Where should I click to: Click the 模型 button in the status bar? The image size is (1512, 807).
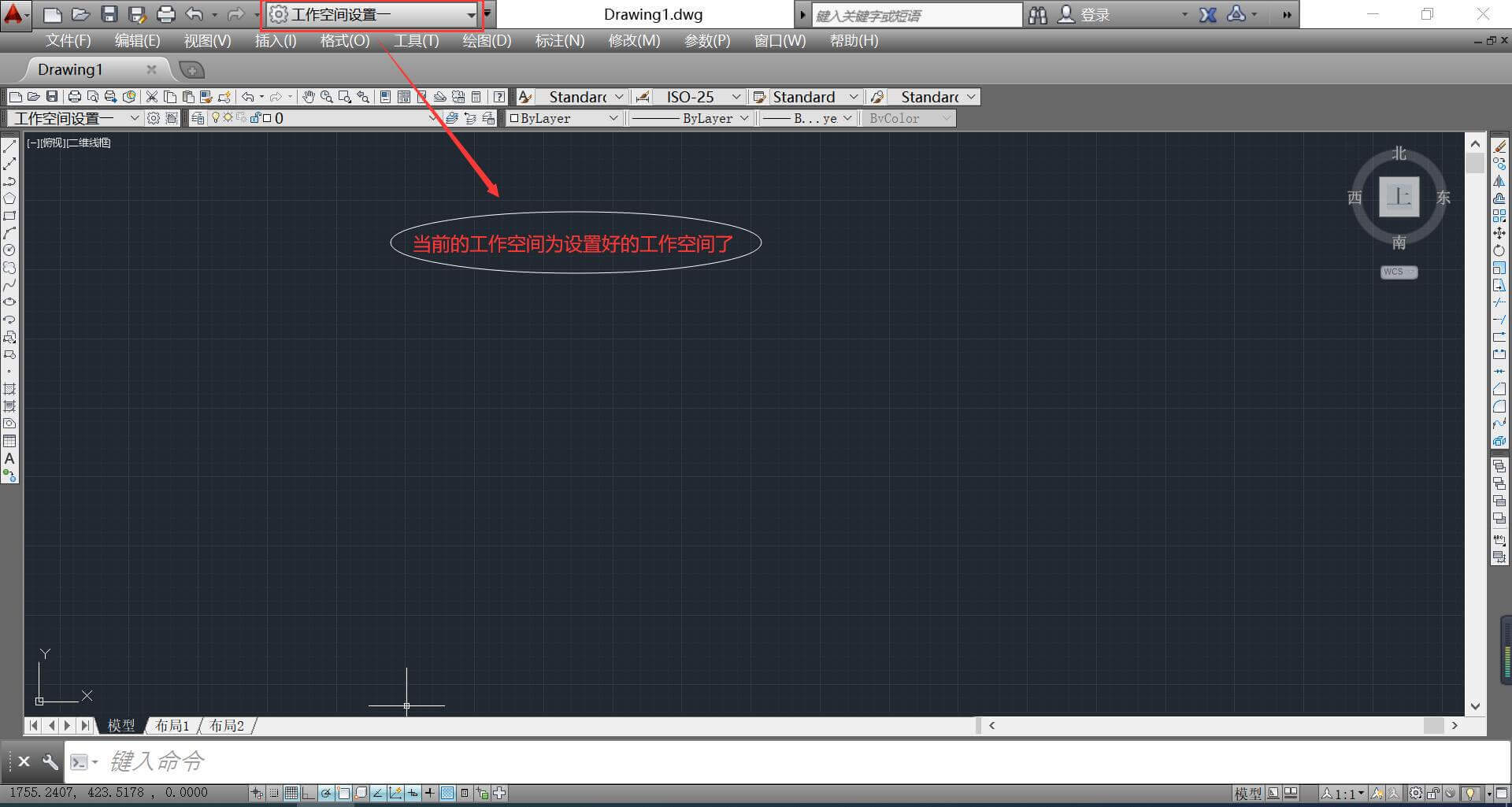1247,793
